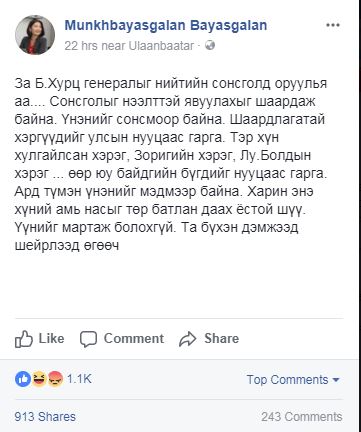
Task: Click the blue Like reaction emoji
Action: point(23,379)
